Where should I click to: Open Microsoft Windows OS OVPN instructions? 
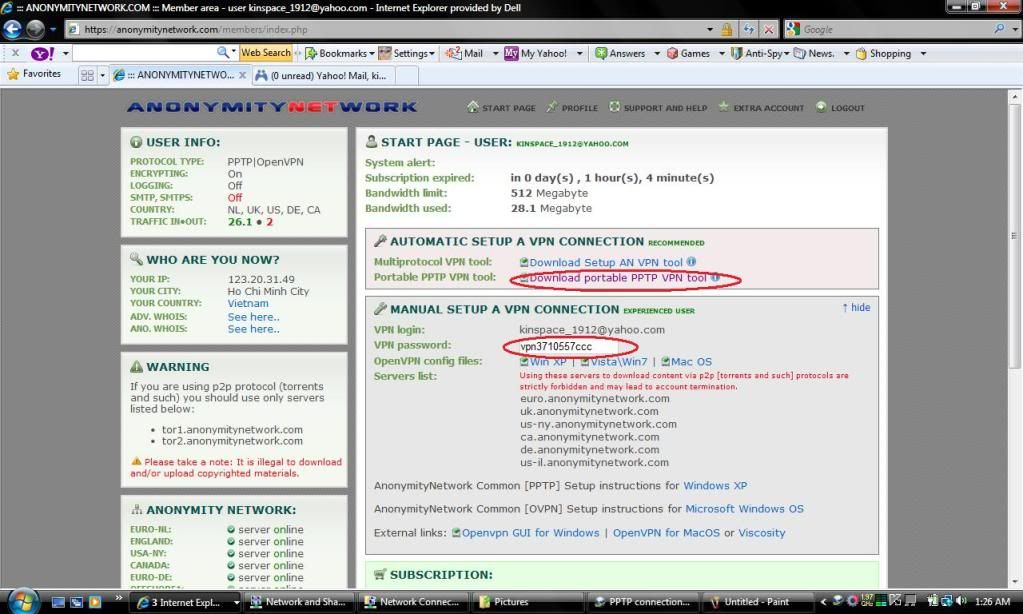(x=744, y=509)
